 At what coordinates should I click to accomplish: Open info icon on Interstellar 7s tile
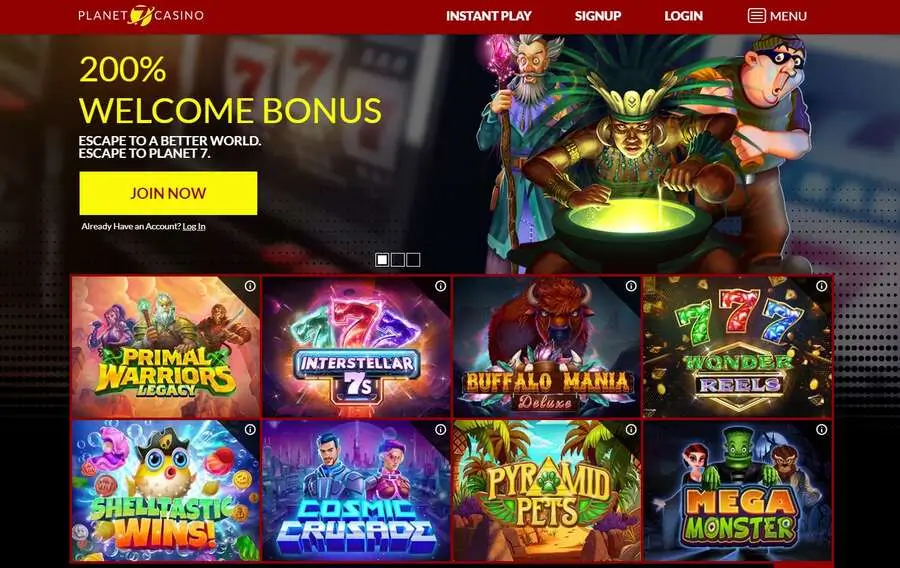coord(440,286)
